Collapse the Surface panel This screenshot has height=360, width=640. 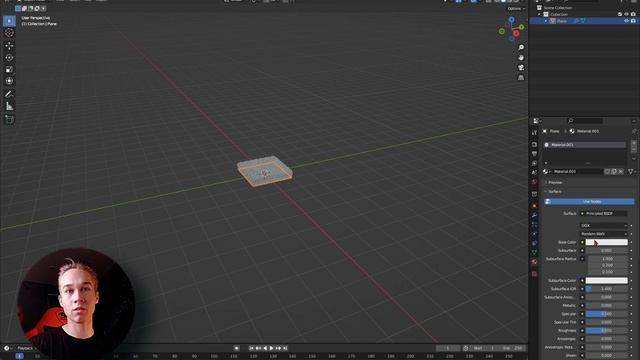(554, 191)
